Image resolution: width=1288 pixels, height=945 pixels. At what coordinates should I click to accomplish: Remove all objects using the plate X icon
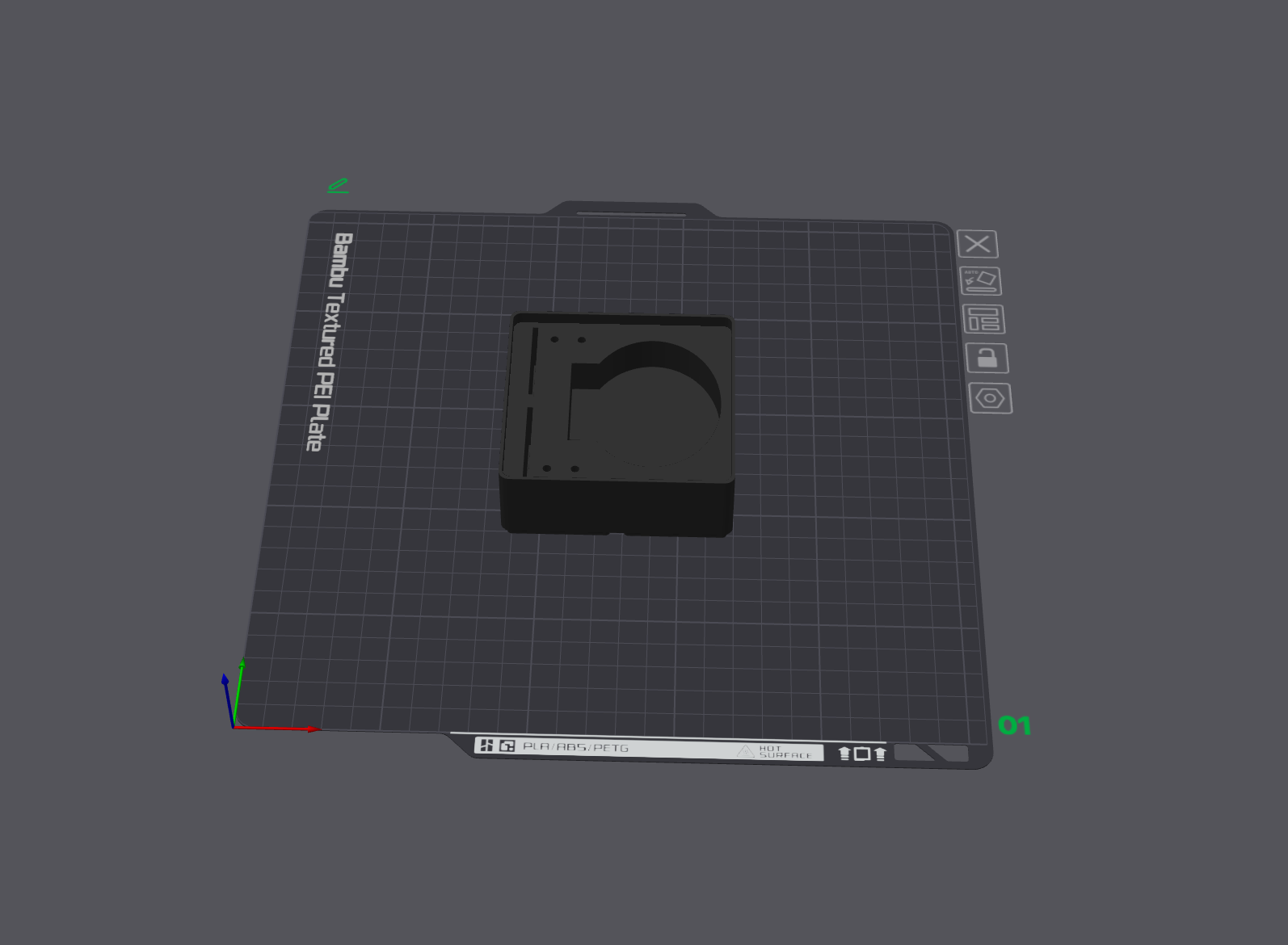pos(978,244)
